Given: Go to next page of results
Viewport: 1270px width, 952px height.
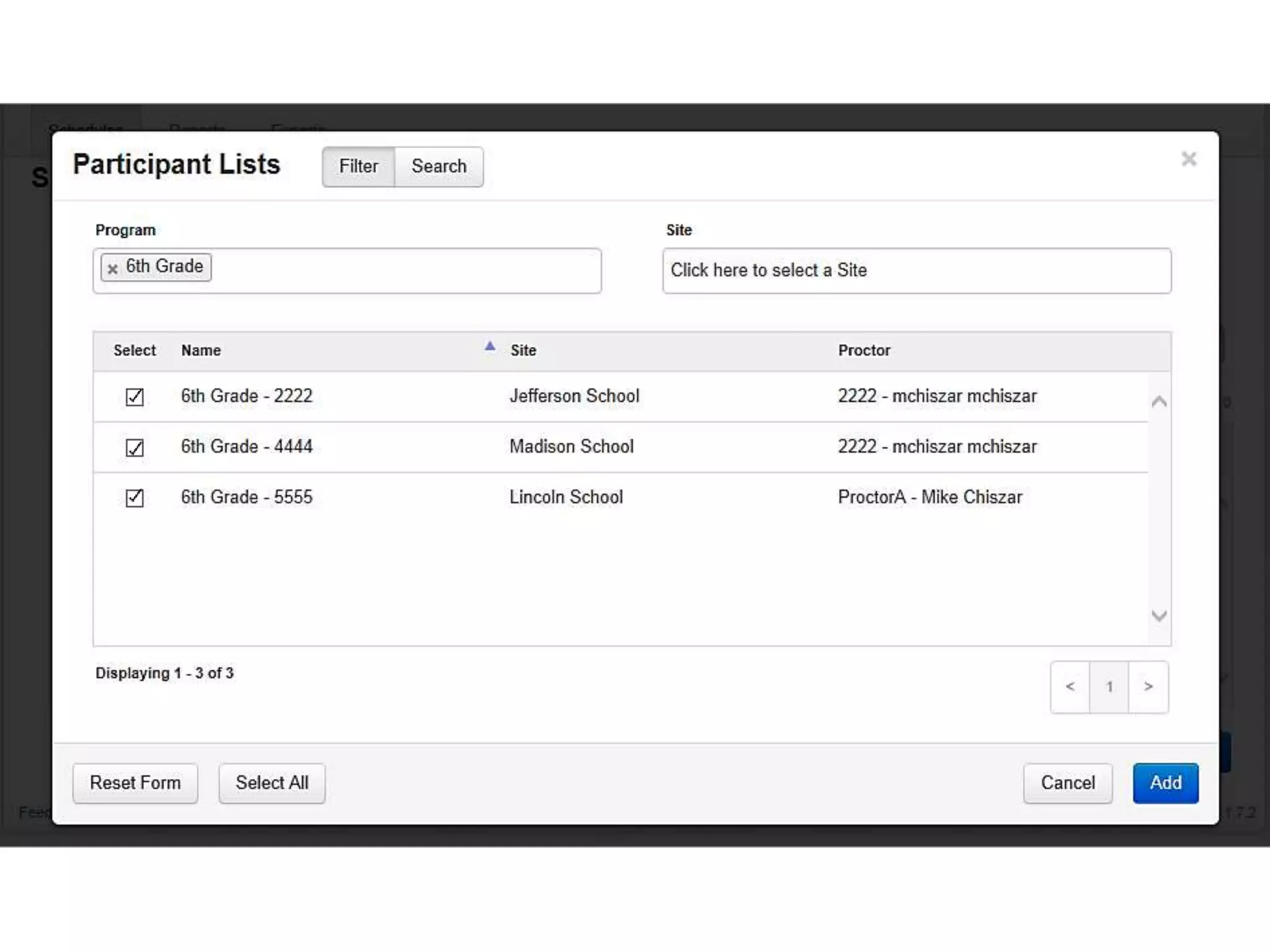Looking at the screenshot, I should [x=1148, y=687].
